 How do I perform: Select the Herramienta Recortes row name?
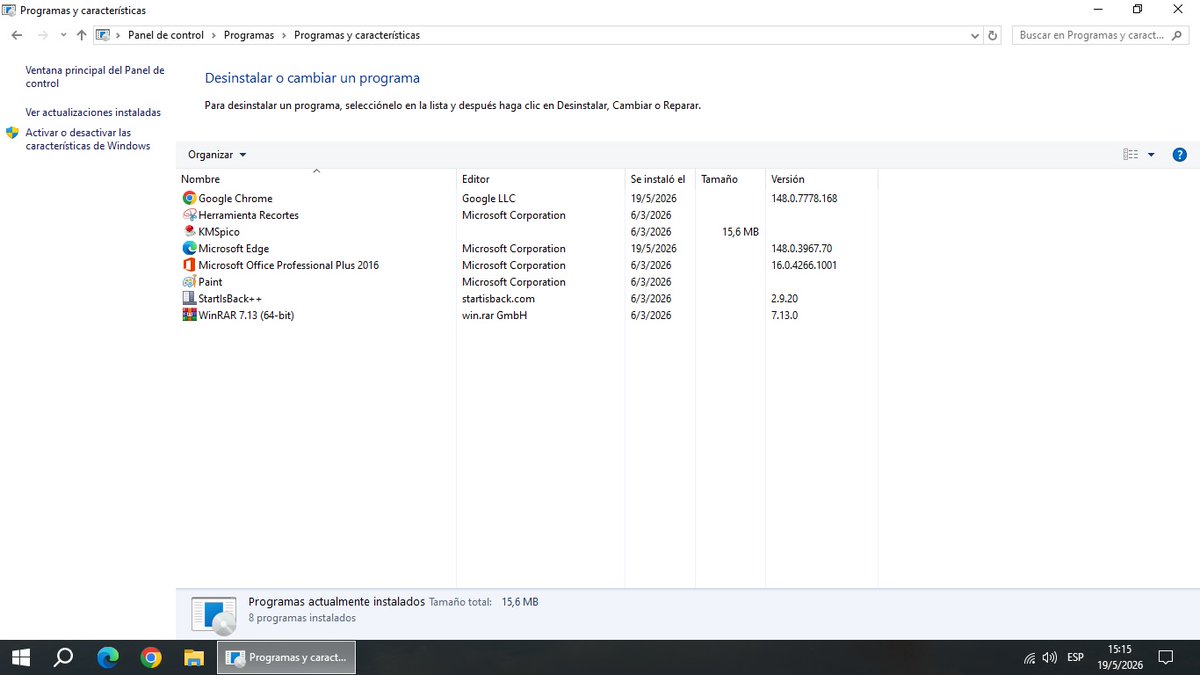point(248,215)
